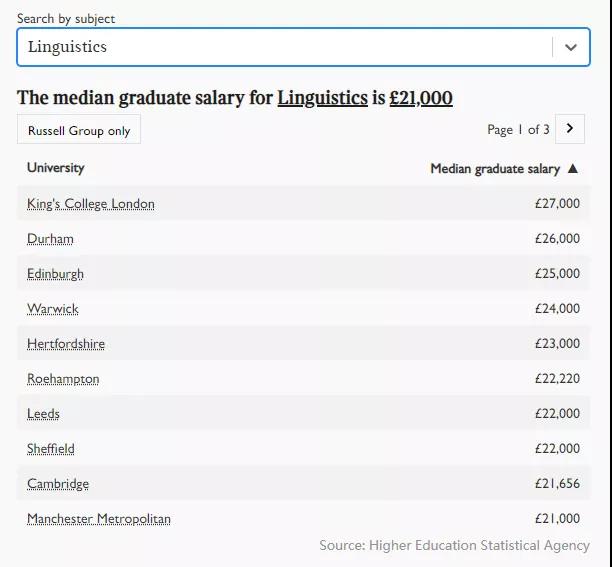Sort by Median graduate salary arrow
Image resolution: width=612 pixels, height=567 pixels.
(x=573, y=169)
